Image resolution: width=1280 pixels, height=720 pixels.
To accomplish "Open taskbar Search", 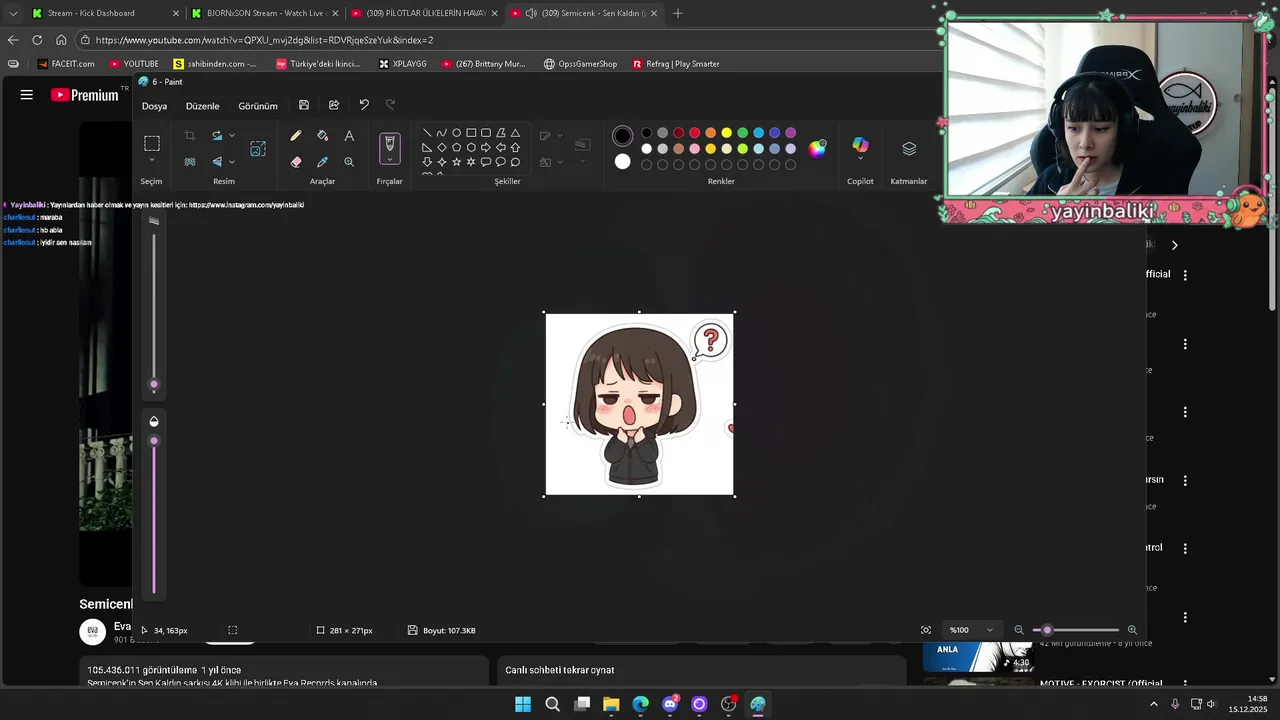I will (x=552, y=704).
